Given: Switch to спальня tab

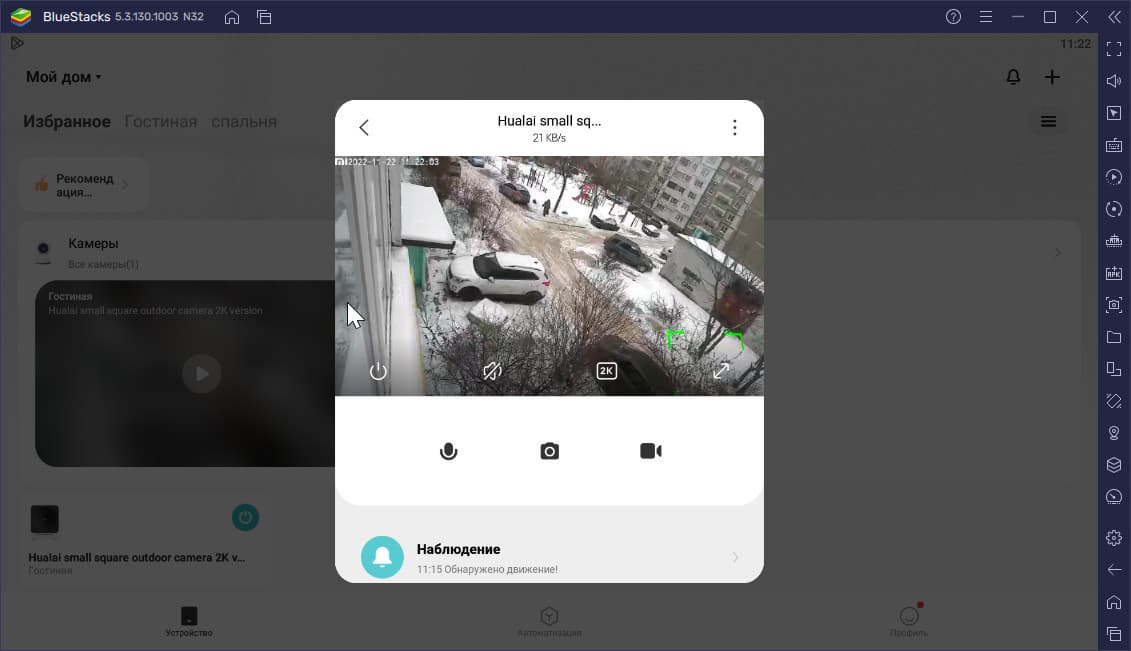Looking at the screenshot, I should point(244,121).
